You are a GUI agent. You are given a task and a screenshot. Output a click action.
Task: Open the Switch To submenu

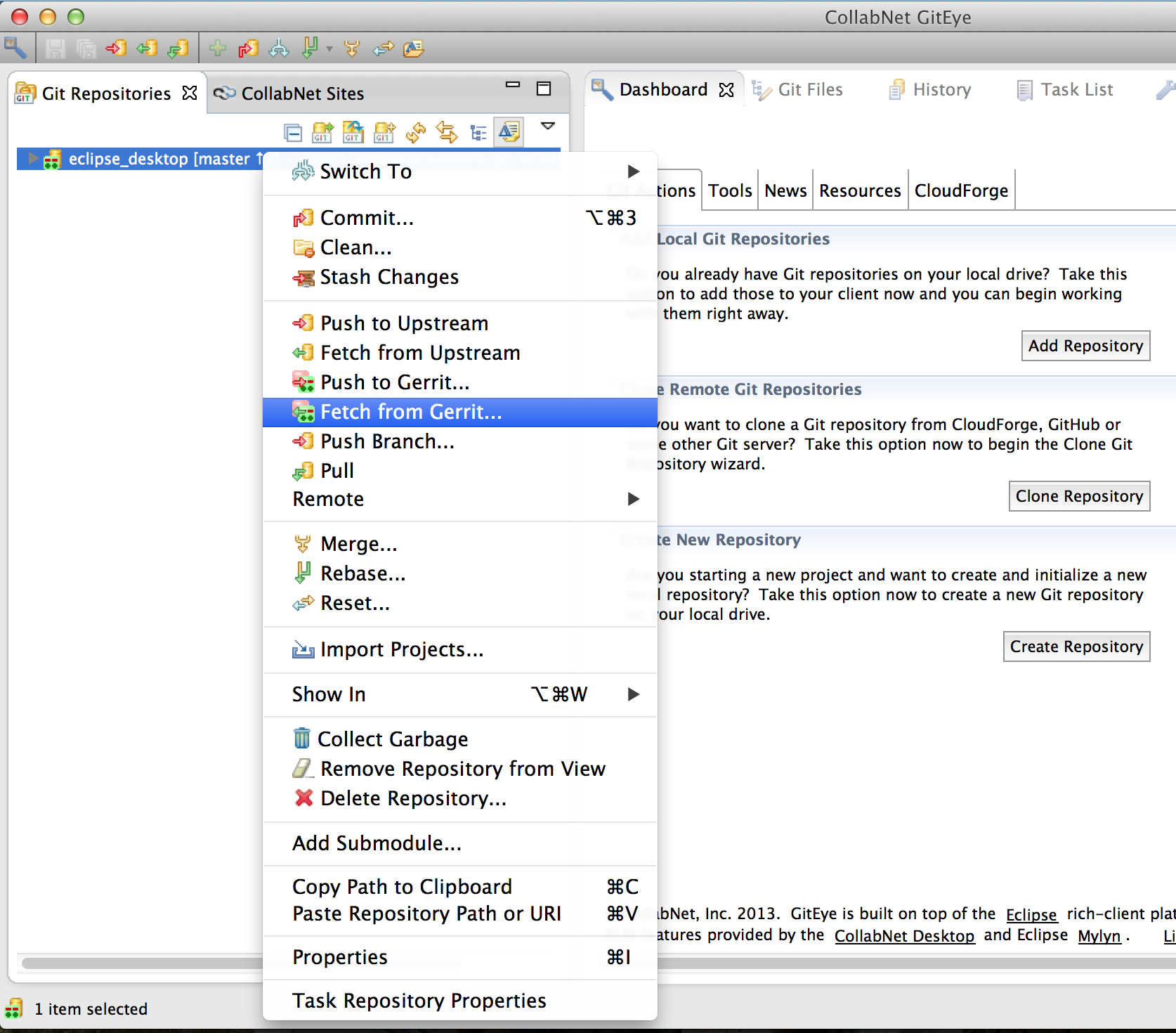click(x=365, y=171)
